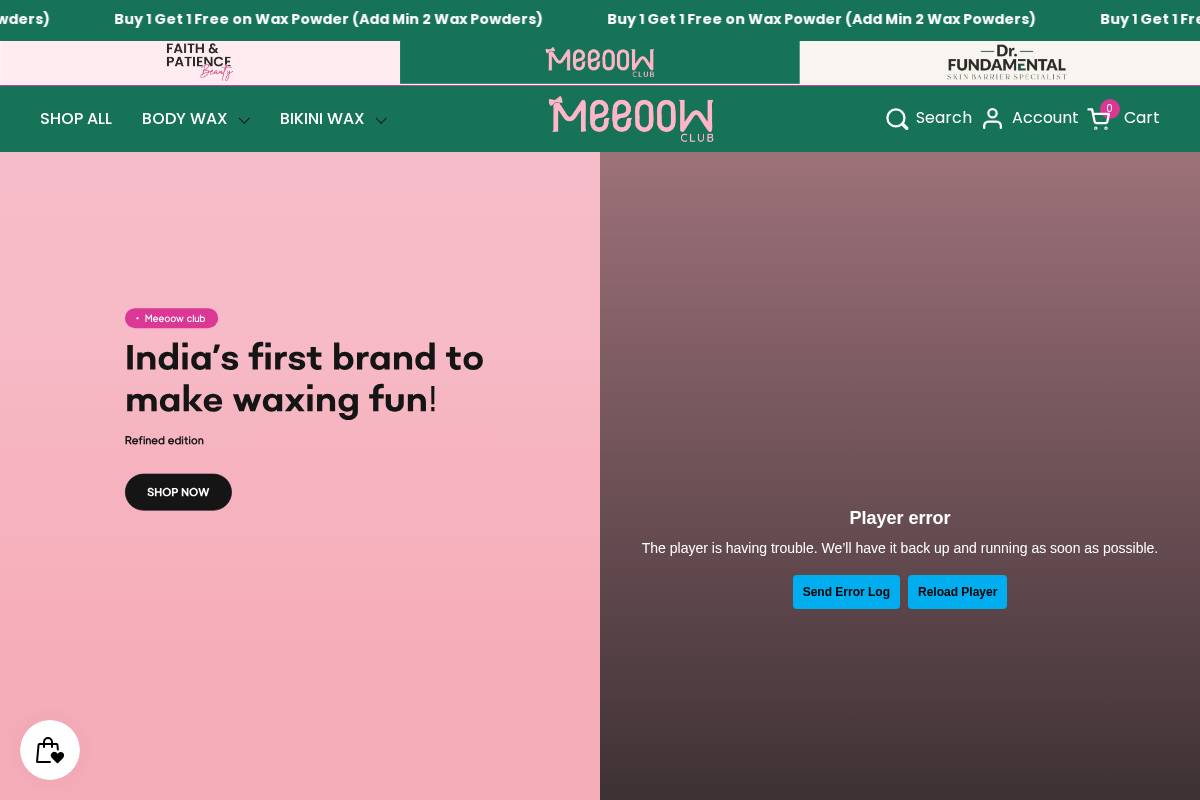1200x800 pixels.
Task: Open the Account text link
Action: click(1045, 118)
